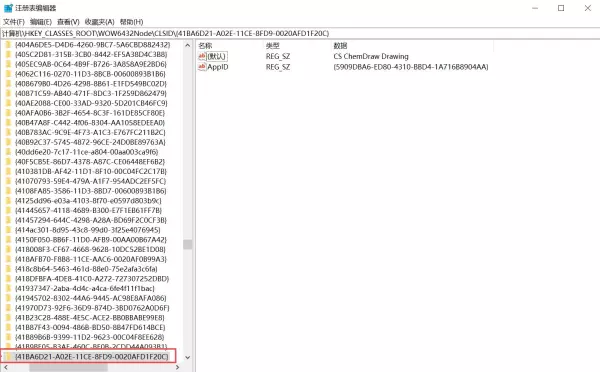Click the folder icon of {40867980-4D26-4298...}
This screenshot has height=372, width=600.
[8, 83]
